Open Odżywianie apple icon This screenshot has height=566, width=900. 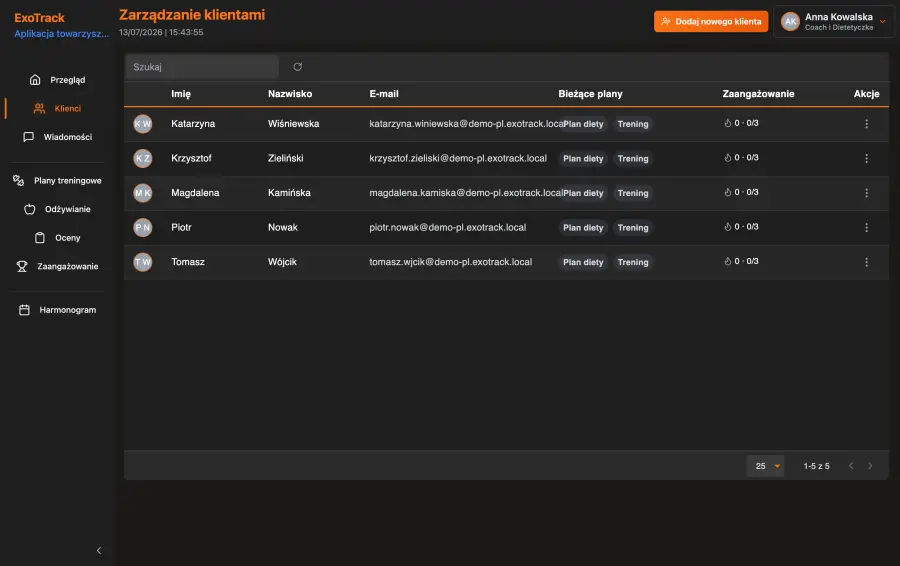pos(30,209)
